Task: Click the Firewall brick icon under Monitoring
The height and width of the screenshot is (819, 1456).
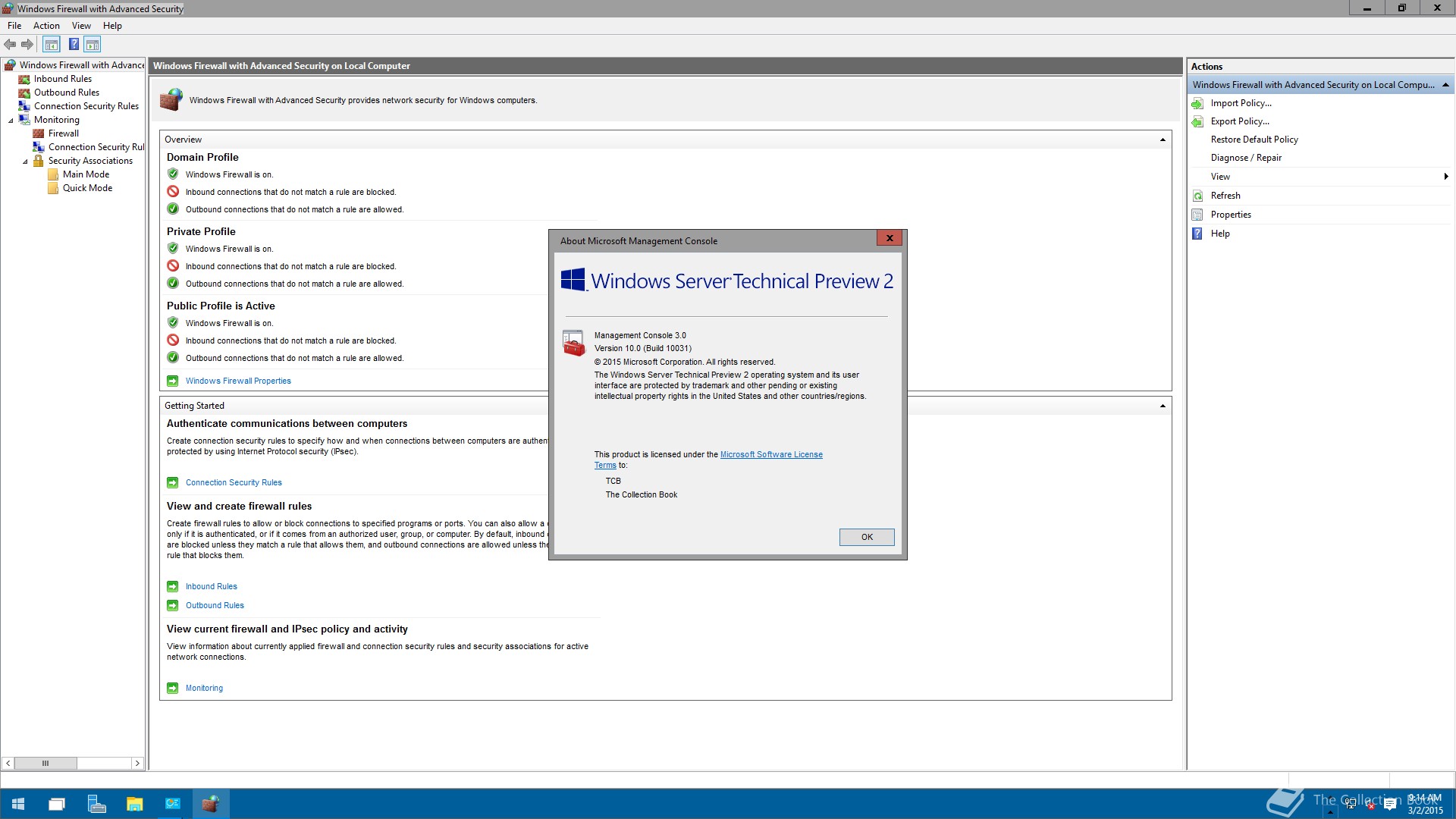Action: 39,133
